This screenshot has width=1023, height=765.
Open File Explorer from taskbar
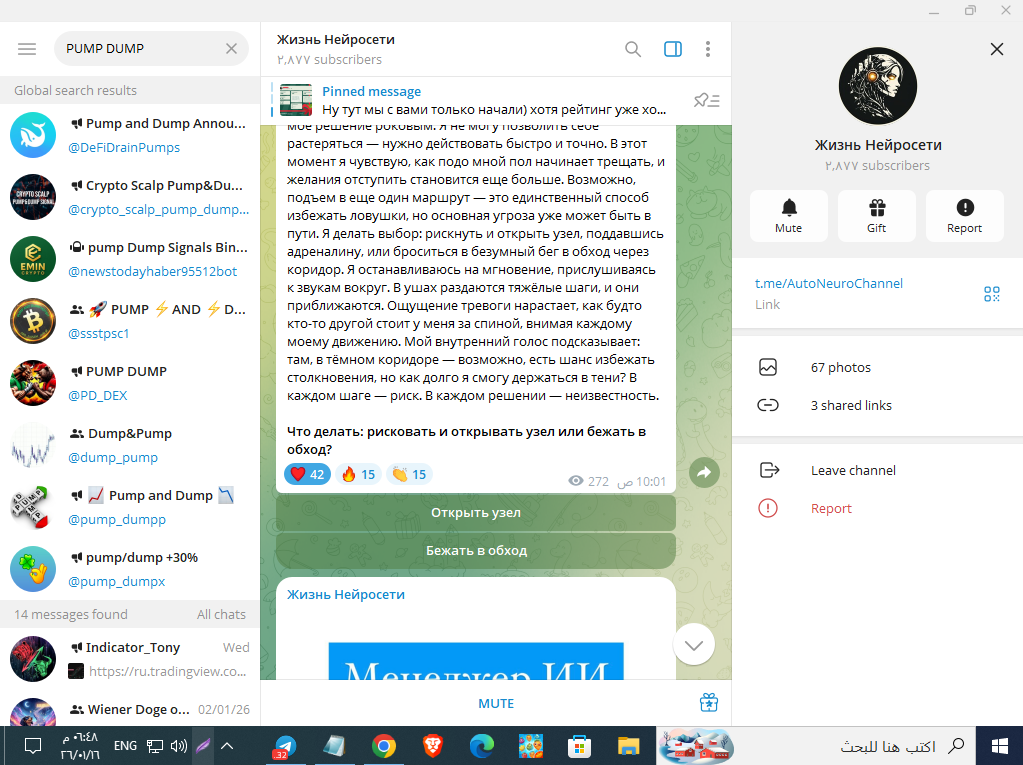pyautogui.click(x=628, y=746)
